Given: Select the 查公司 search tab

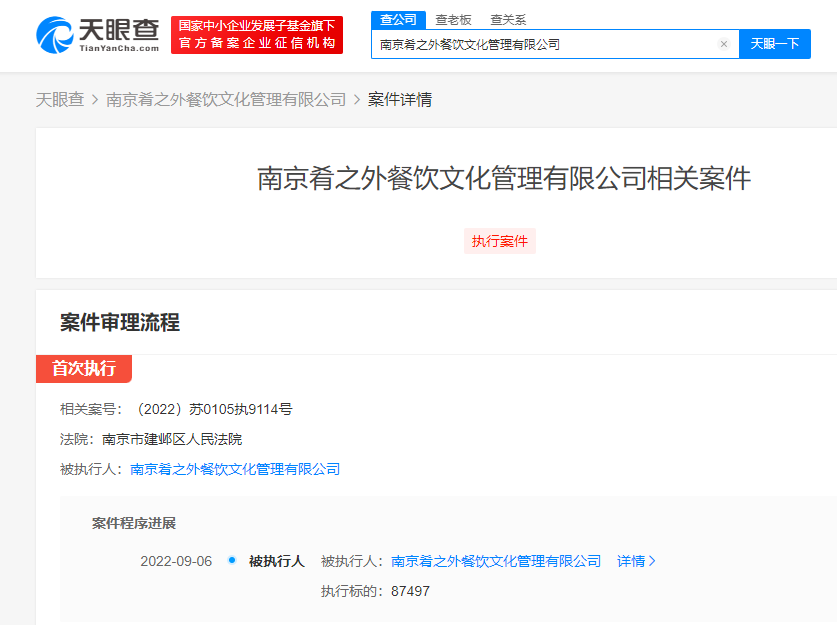Looking at the screenshot, I should click(398, 19).
